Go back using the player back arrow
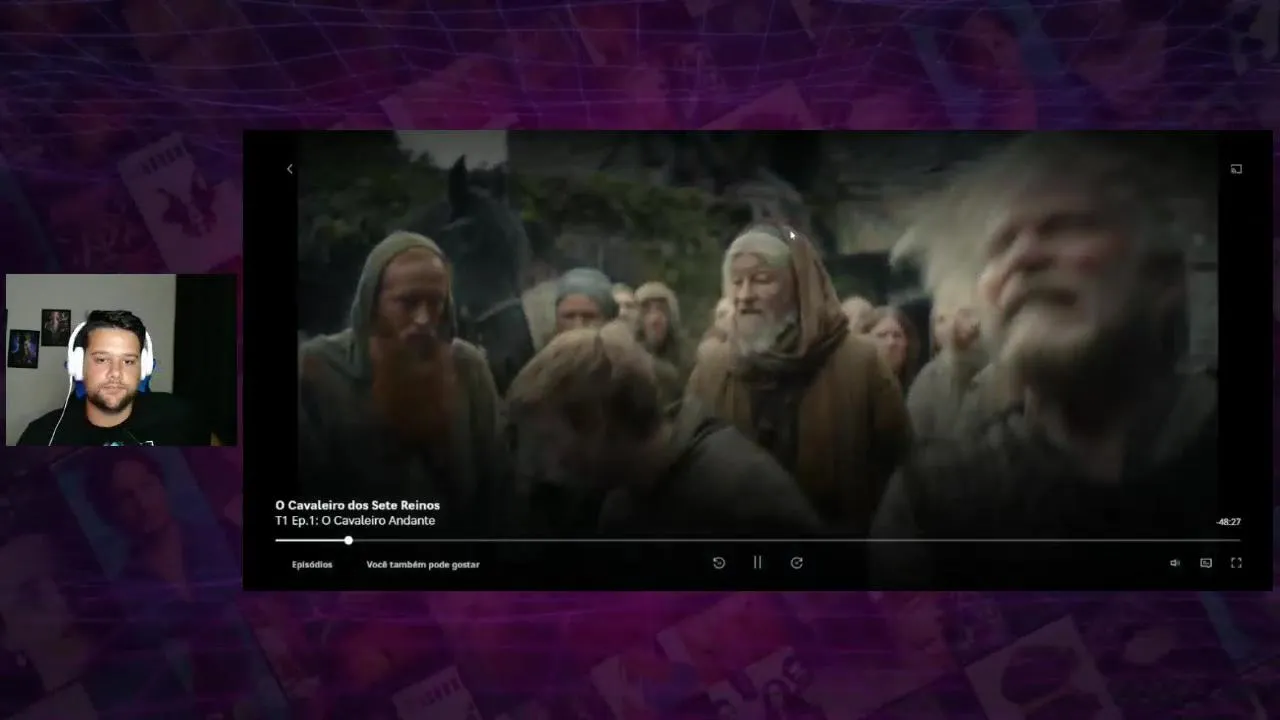Viewport: 1280px width, 720px height. click(x=290, y=169)
